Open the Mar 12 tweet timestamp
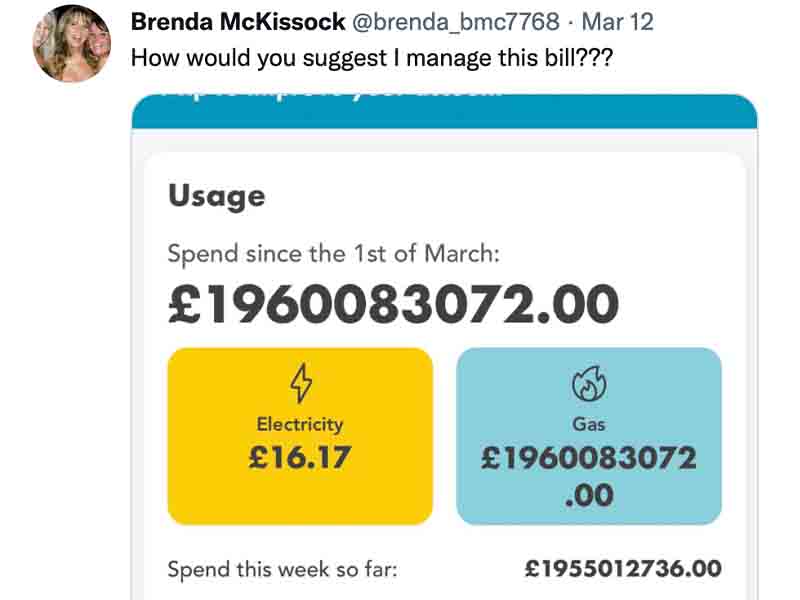 [617, 22]
